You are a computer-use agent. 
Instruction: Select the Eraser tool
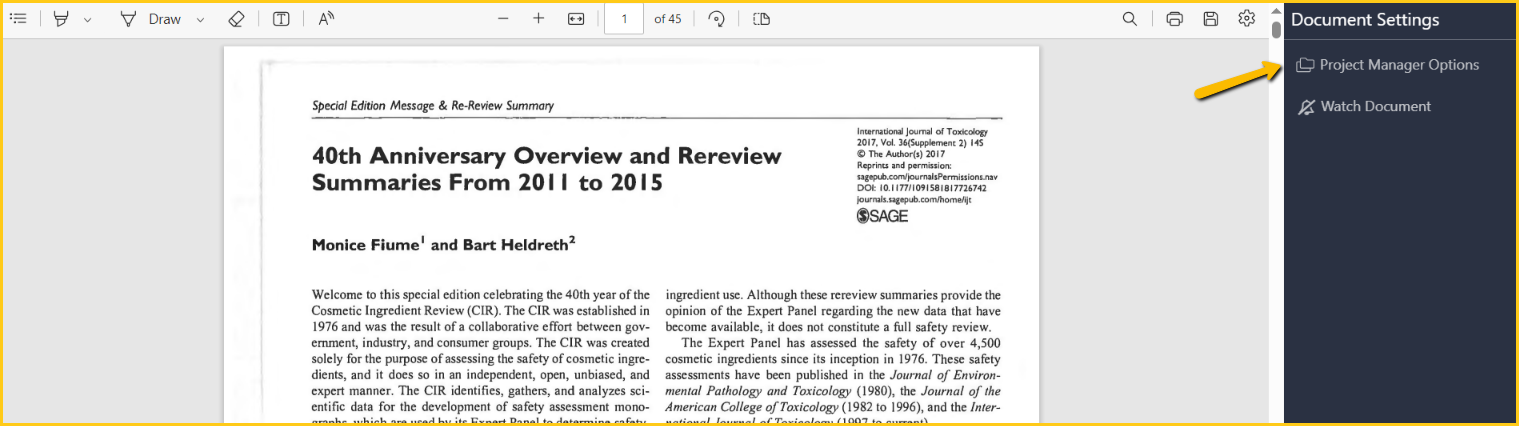(236, 19)
